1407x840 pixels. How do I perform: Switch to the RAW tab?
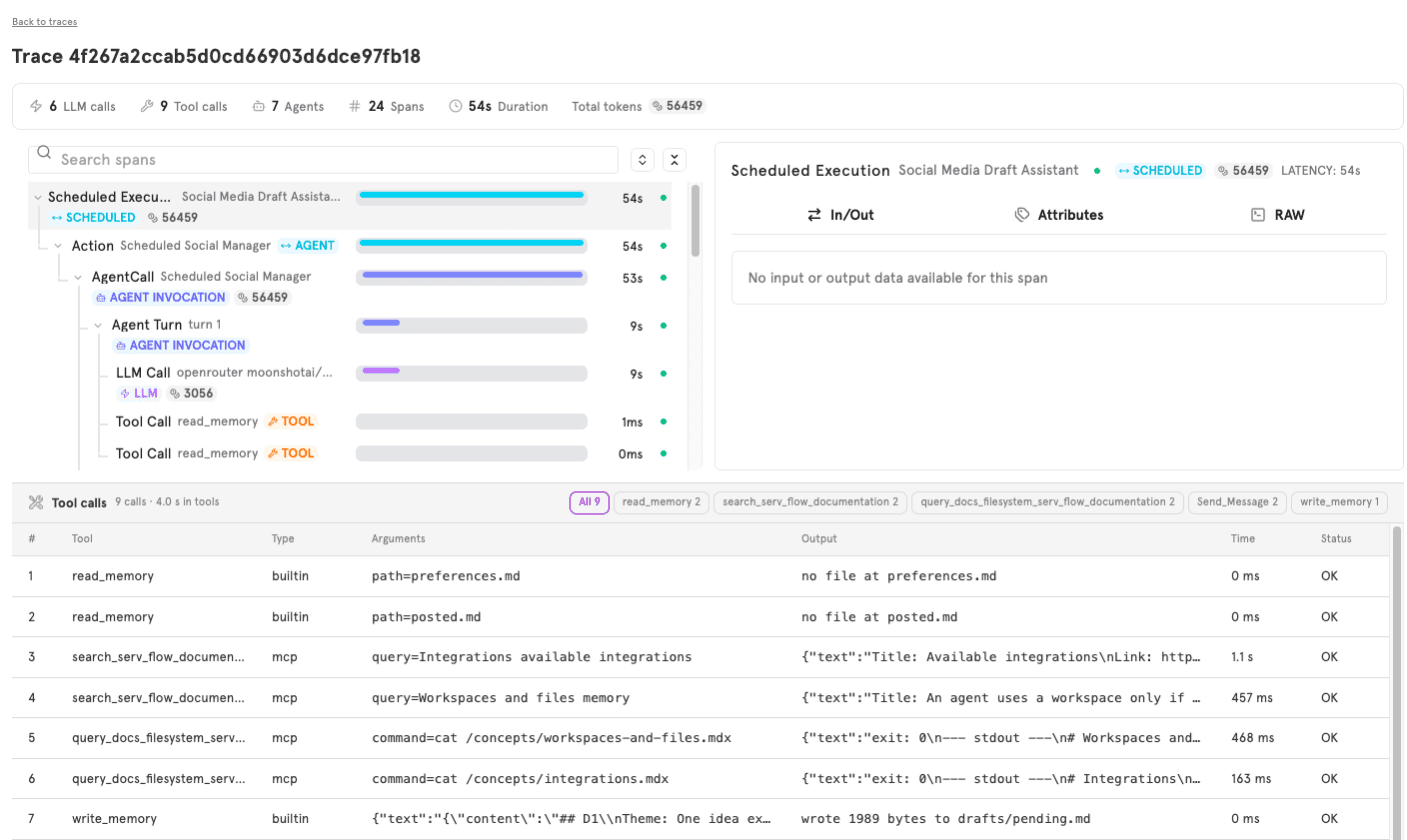point(1278,215)
